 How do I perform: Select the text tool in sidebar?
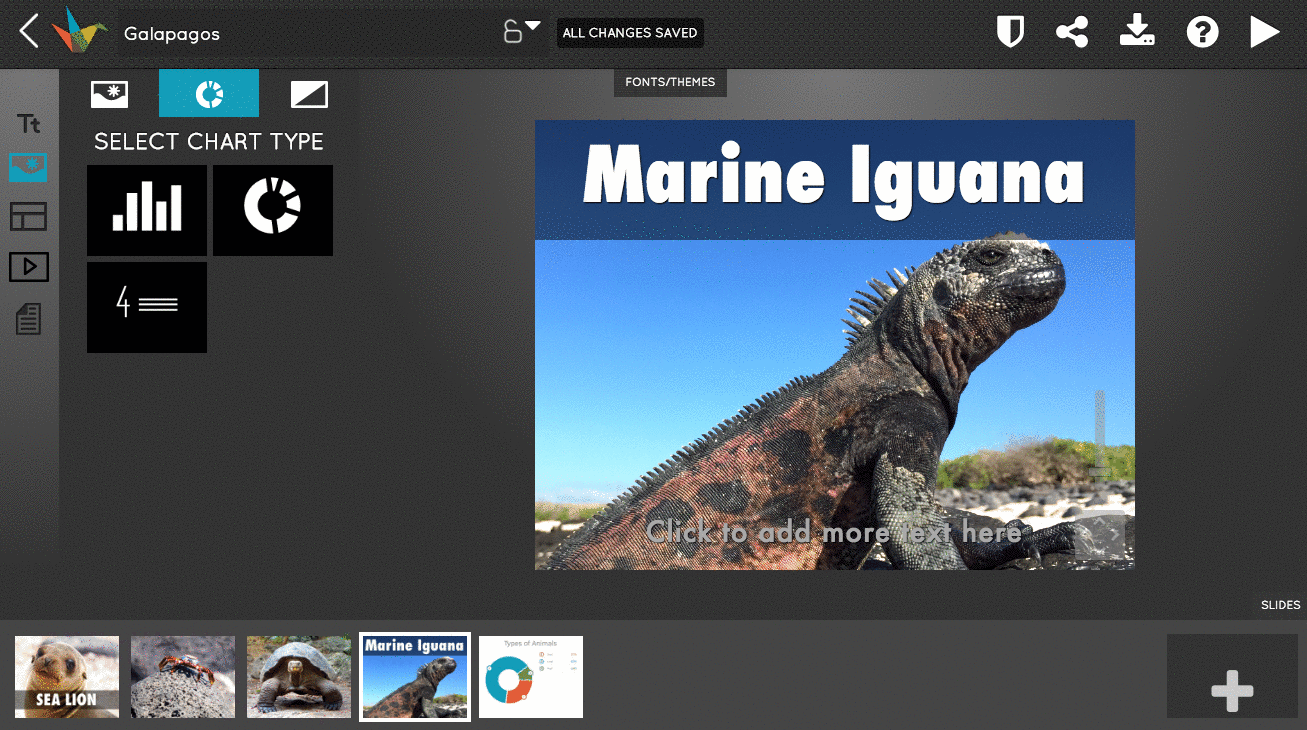click(28, 124)
